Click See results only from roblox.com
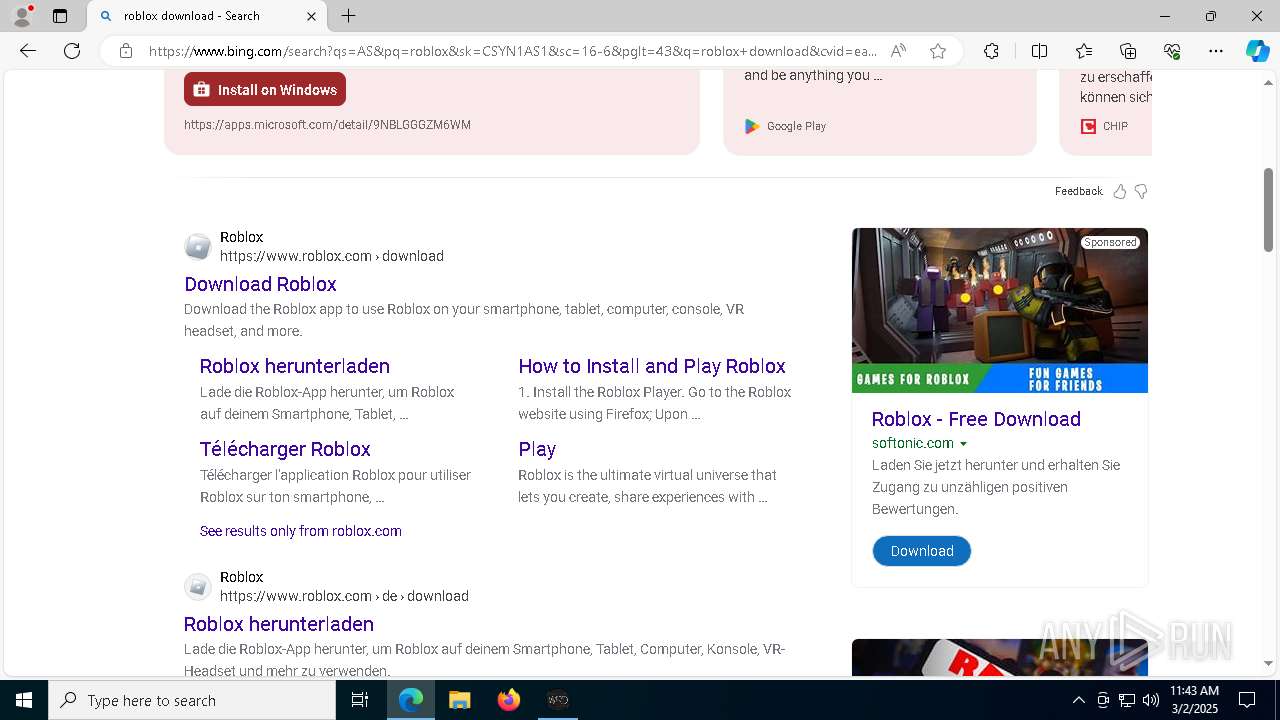This screenshot has height=720, width=1280. coord(300,531)
